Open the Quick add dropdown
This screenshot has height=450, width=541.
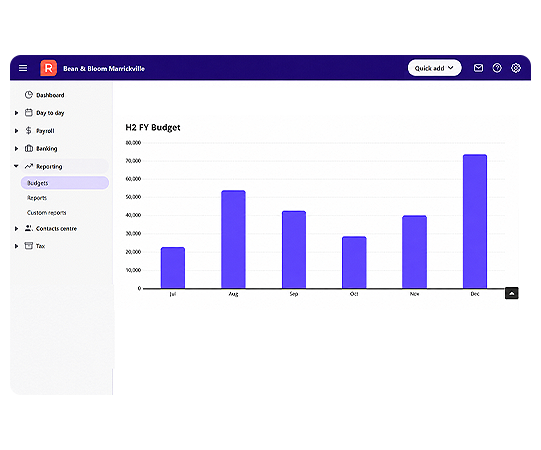coord(434,68)
